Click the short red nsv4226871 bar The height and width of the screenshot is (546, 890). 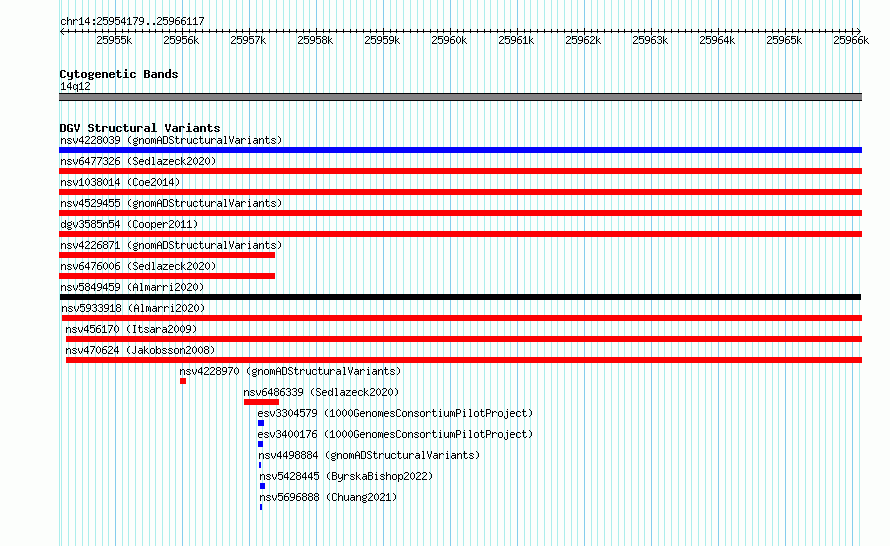click(167, 255)
